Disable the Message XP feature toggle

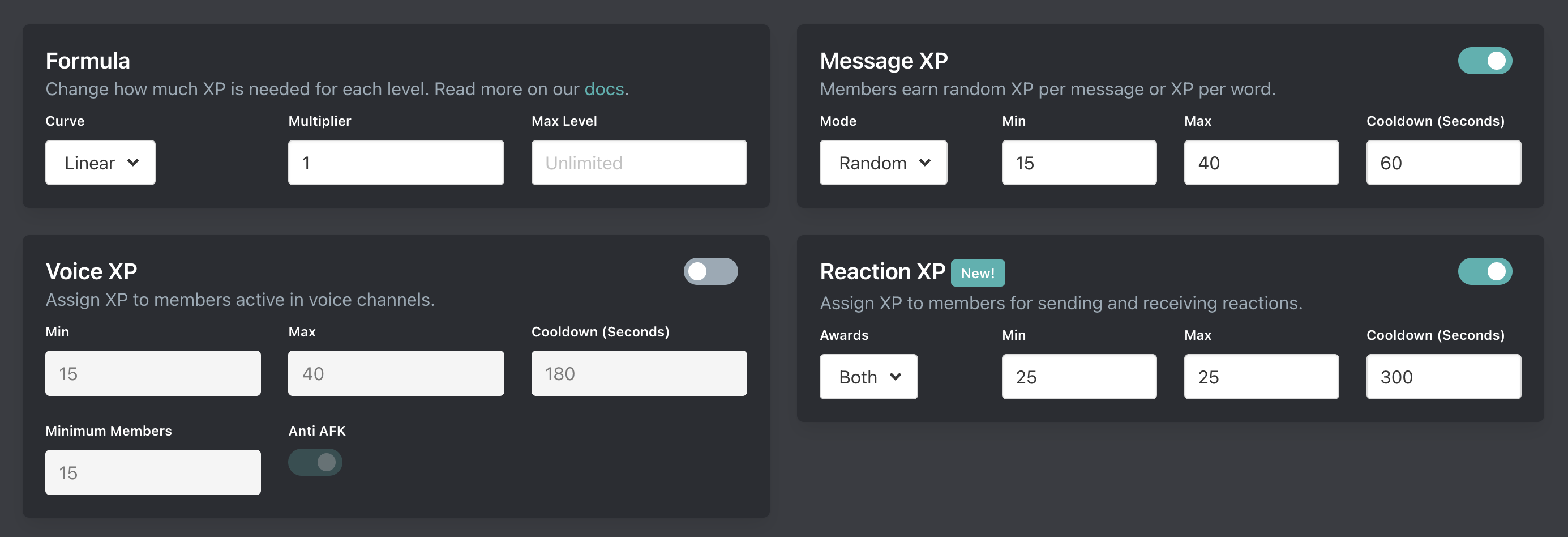click(x=1485, y=60)
